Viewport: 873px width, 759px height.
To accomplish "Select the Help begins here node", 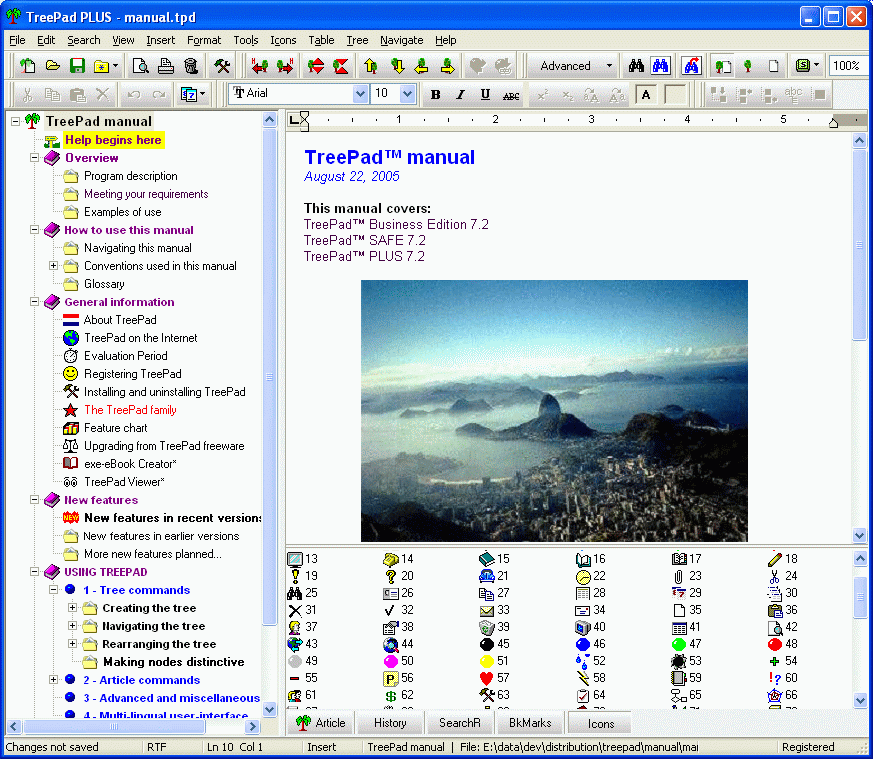I will [113, 140].
